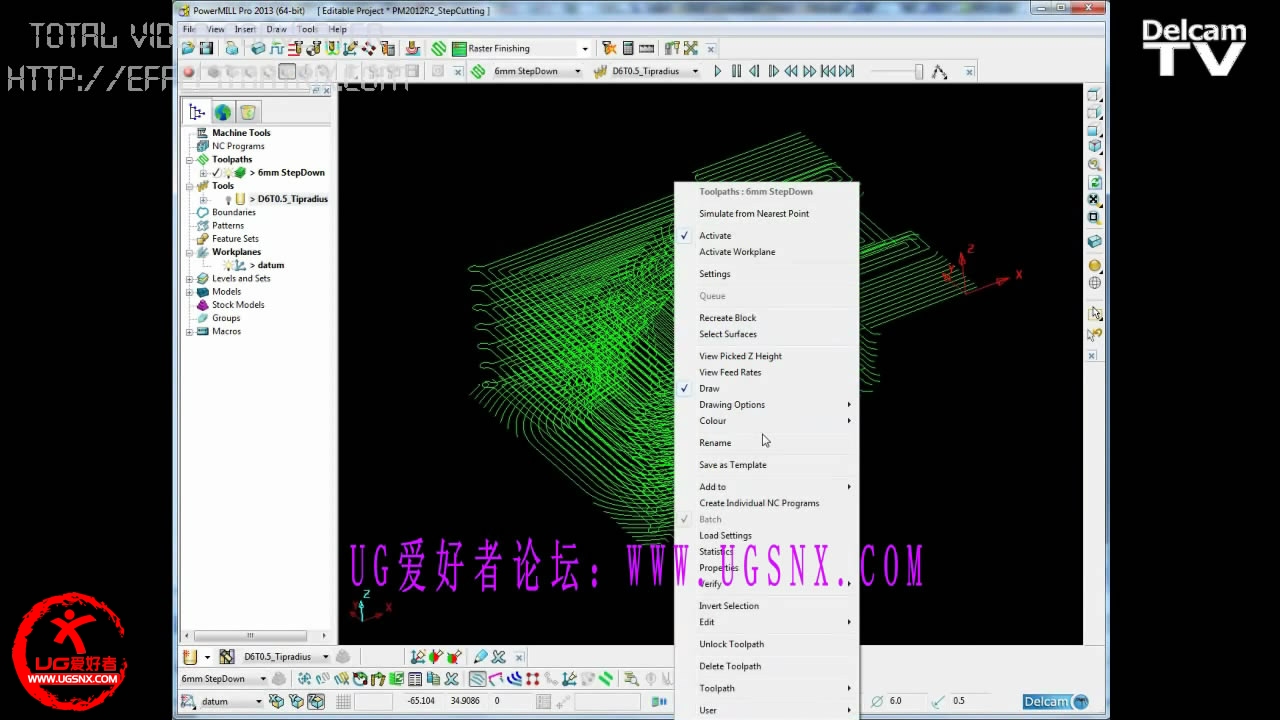Select Feature Sets in explorer tree
This screenshot has width=1280, height=720.
(x=235, y=239)
